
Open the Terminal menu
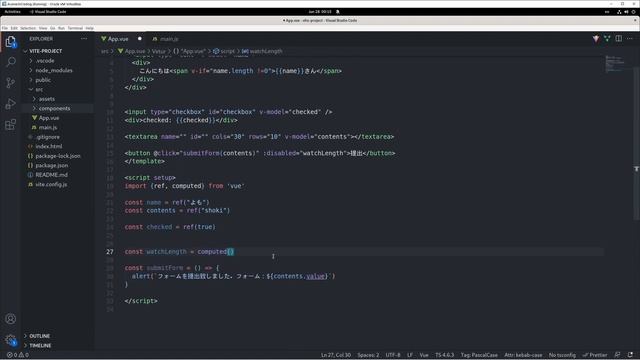pos(75,28)
